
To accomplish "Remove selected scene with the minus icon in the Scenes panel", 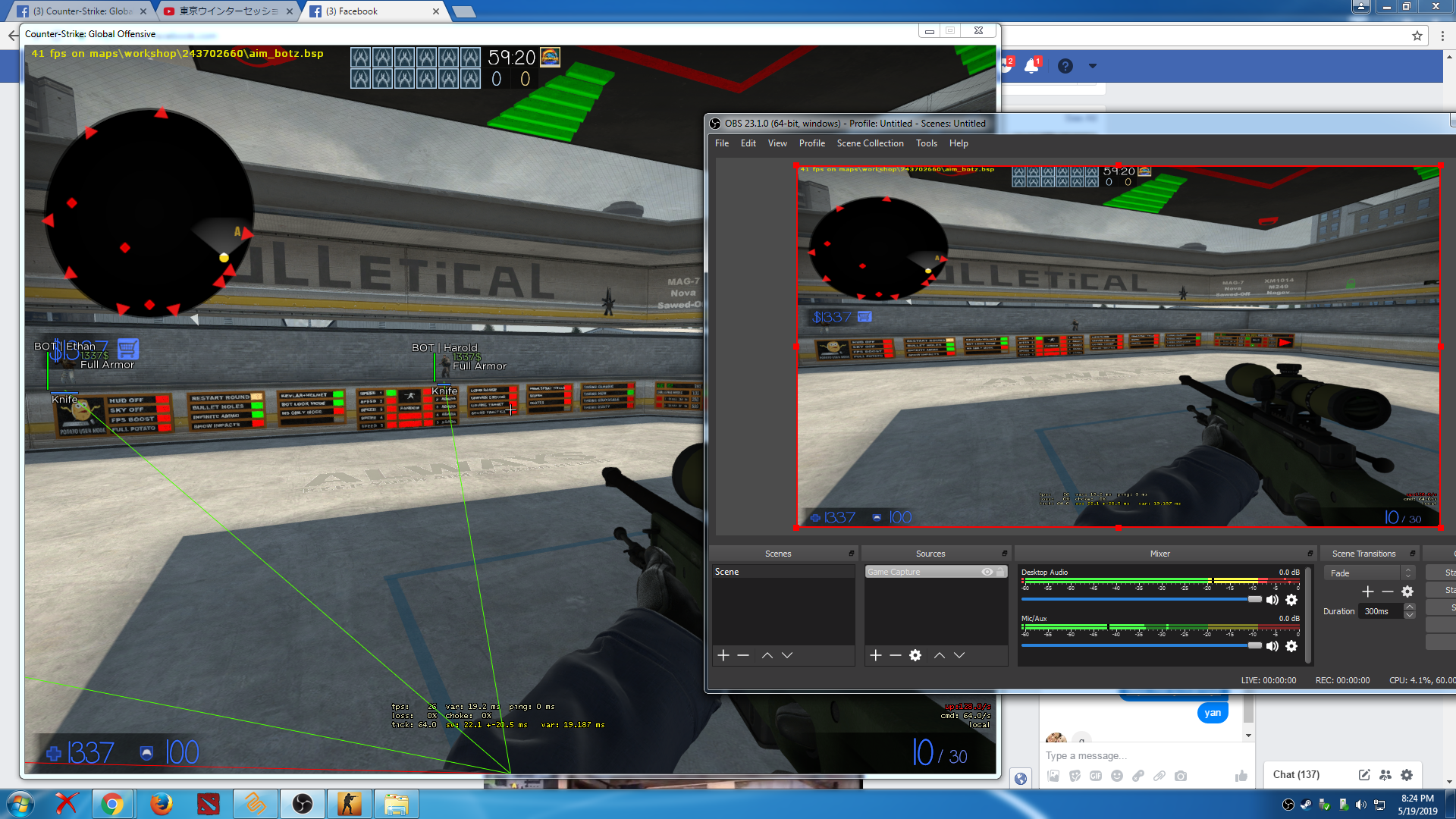I will coord(743,655).
